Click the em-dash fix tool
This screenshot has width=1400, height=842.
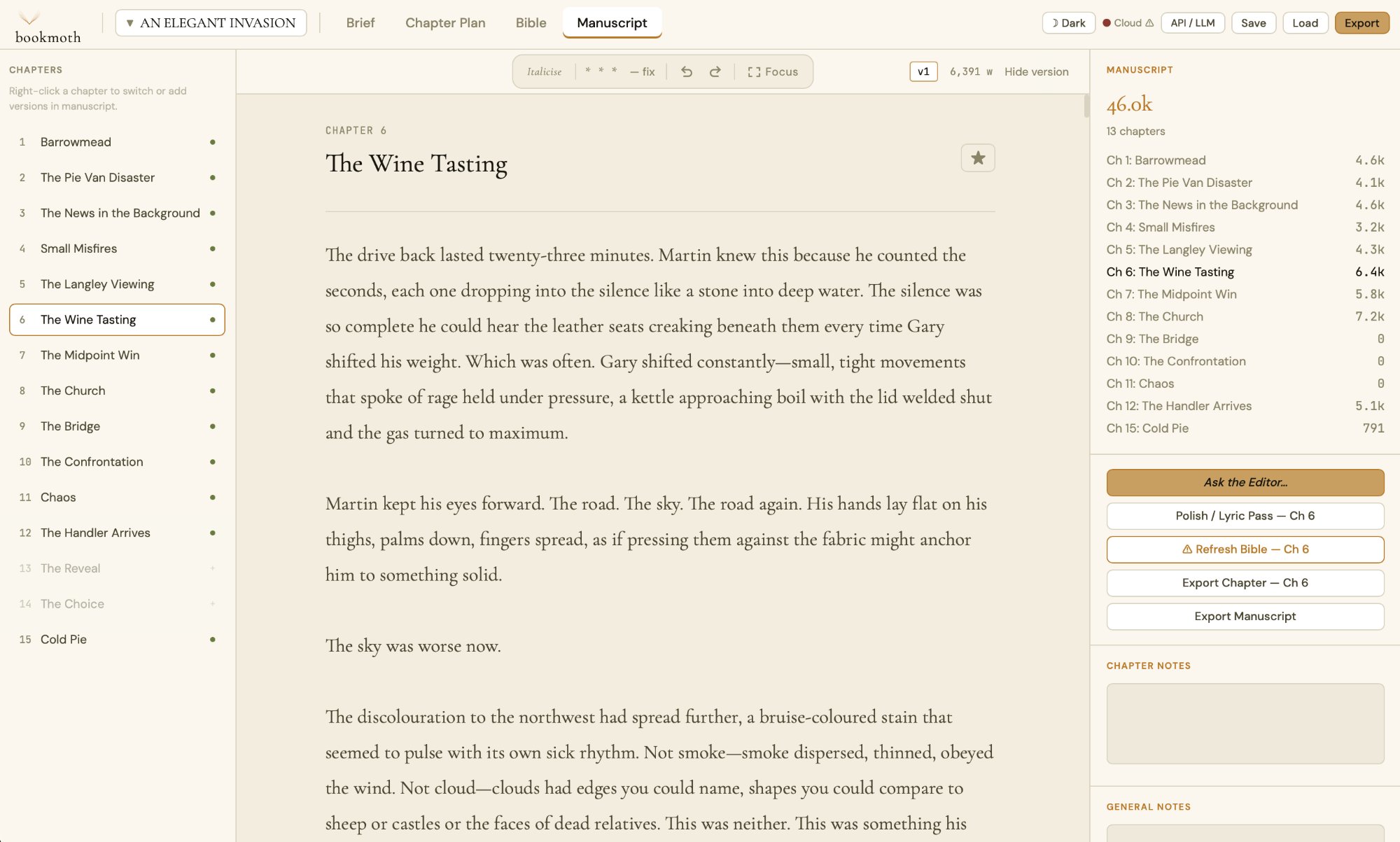pyautogui.click(x=641, y=71)
